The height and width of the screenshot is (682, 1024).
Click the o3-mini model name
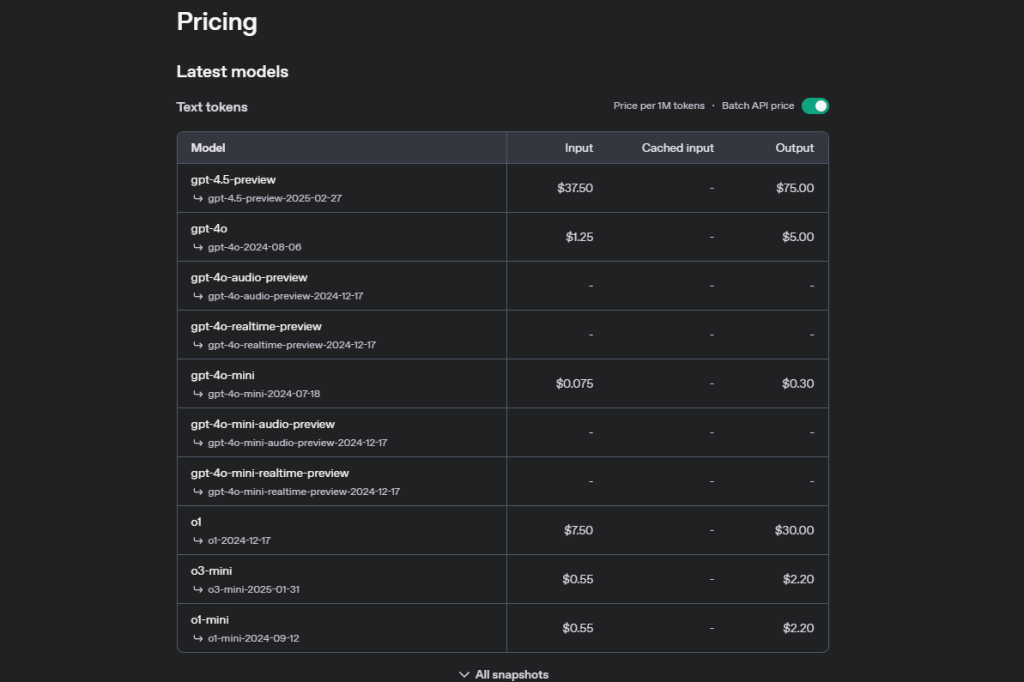click(210, 571)
